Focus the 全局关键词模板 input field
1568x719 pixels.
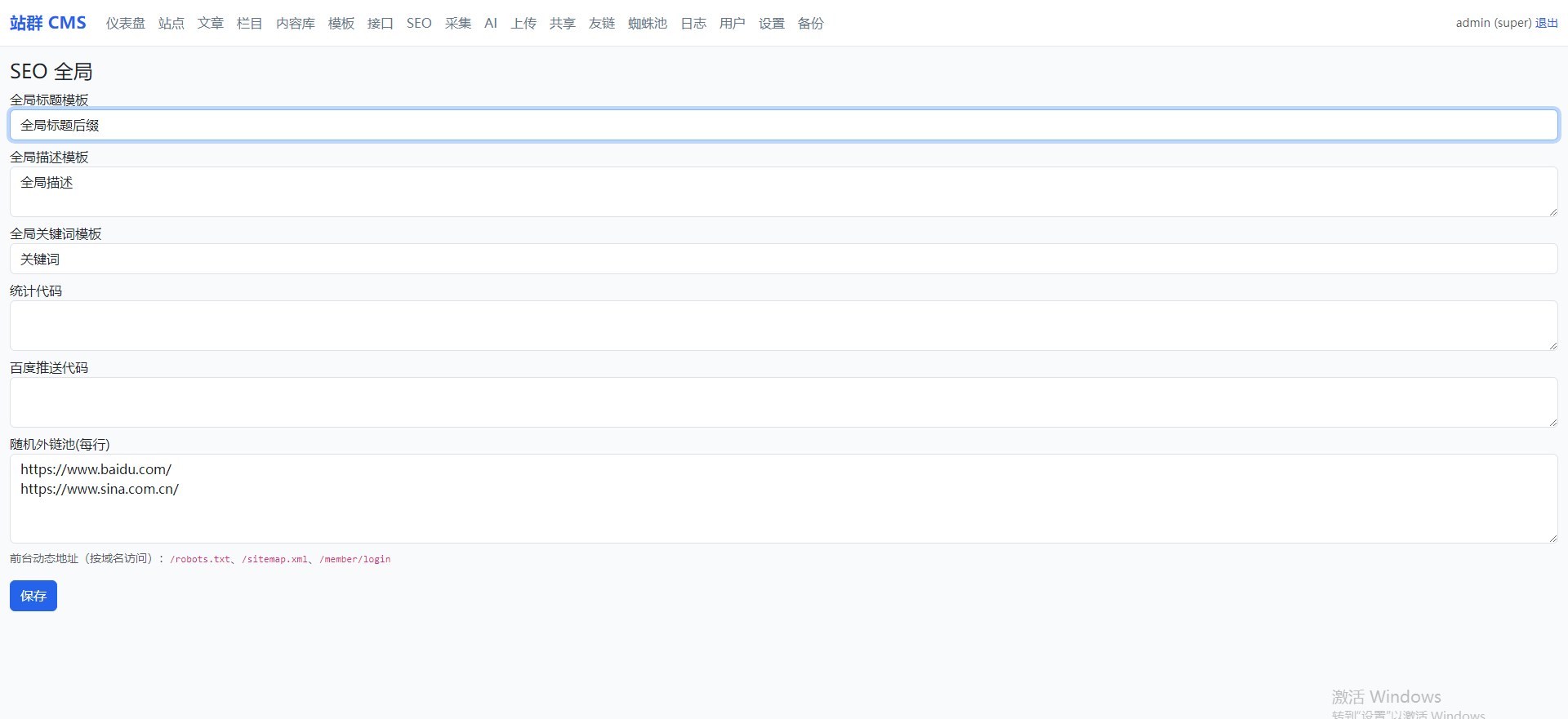click(783, 259)
